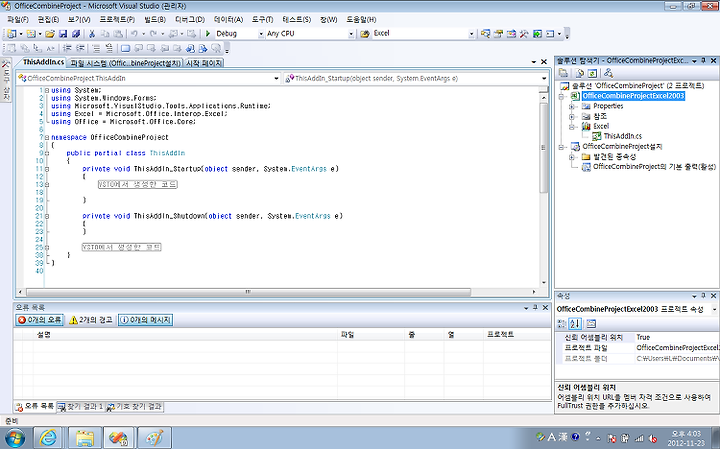Open the 파일(F) menu
Image resolution: width=720 pixels, height=449 pixels.
[18, 20]
